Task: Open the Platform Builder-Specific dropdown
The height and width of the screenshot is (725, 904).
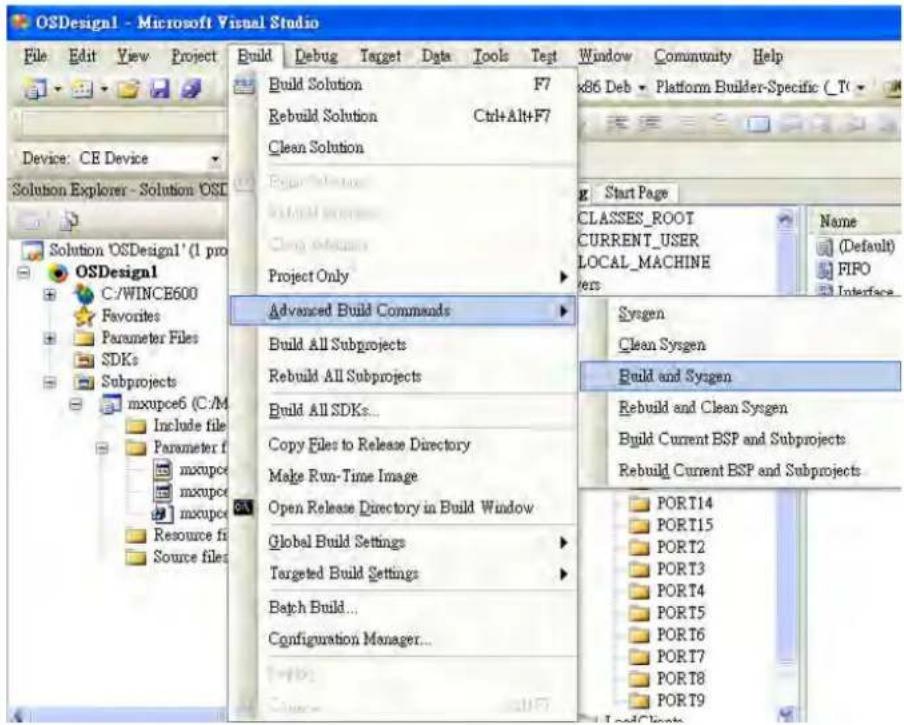Action: click(x=861, y=88)
